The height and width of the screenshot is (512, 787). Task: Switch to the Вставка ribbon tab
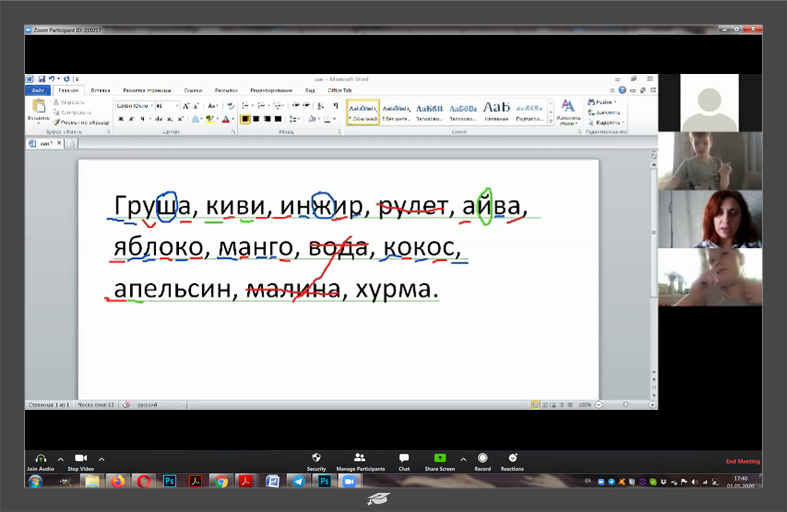[100, 90]
